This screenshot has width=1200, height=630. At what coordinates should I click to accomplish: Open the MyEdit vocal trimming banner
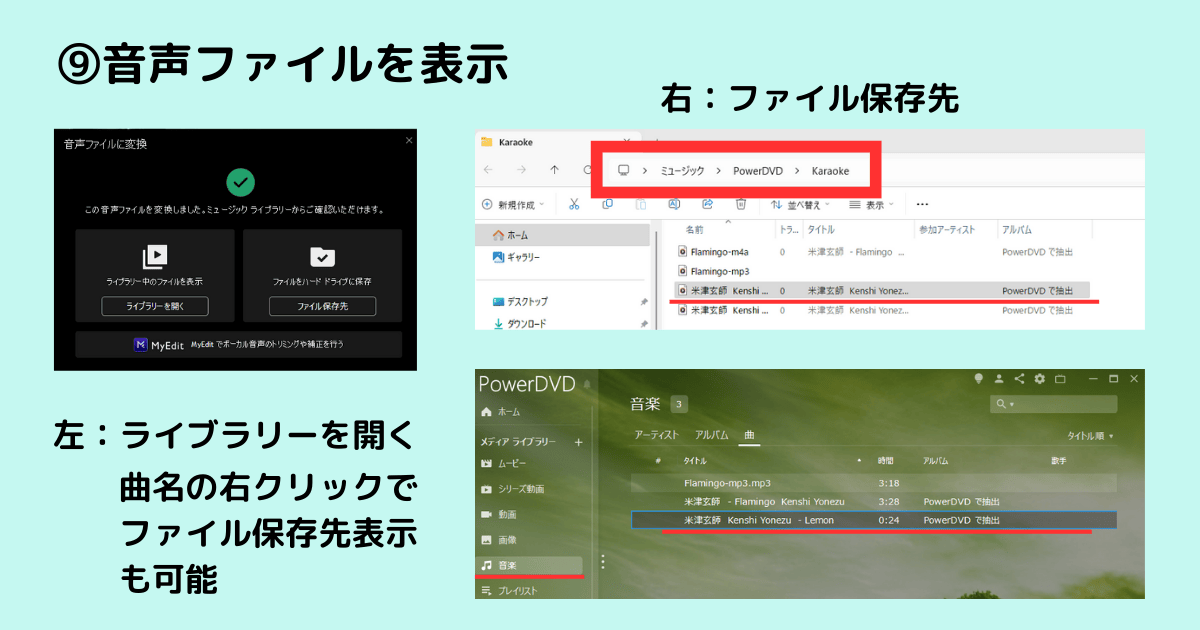tap(238, 344)
